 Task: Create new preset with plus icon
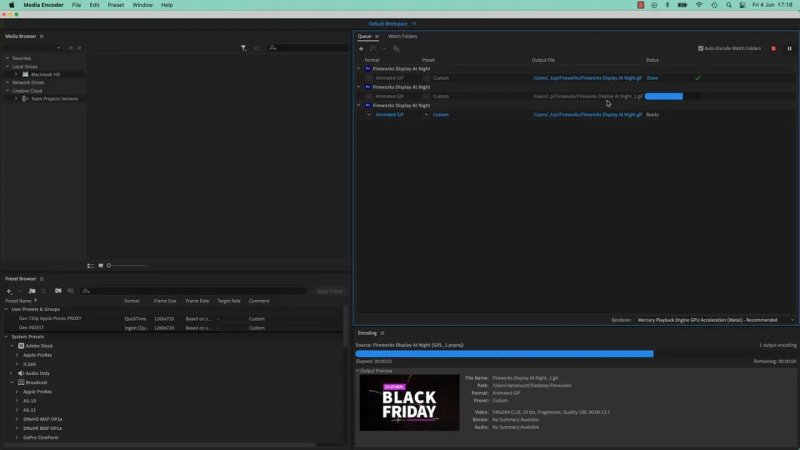pyautogui.click(x=9, y=291)
